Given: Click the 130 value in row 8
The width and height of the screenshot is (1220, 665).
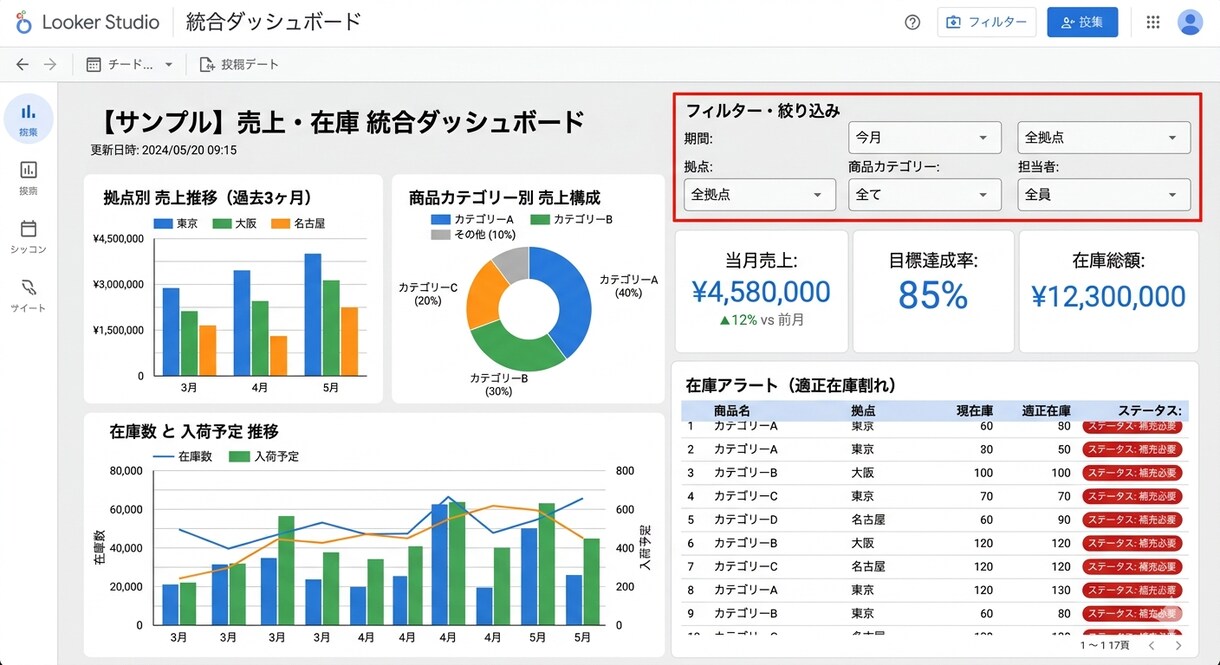Looking at the screenshot, I should click(x=1060, y=590).
